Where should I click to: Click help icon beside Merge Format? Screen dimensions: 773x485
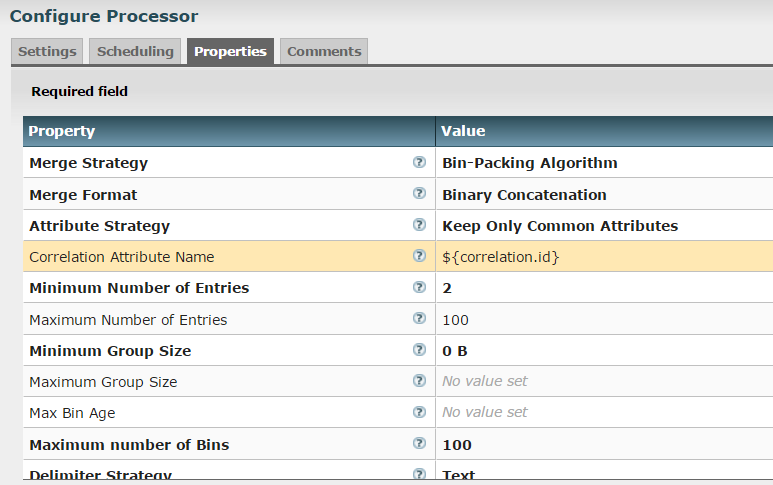click(419, 194)
